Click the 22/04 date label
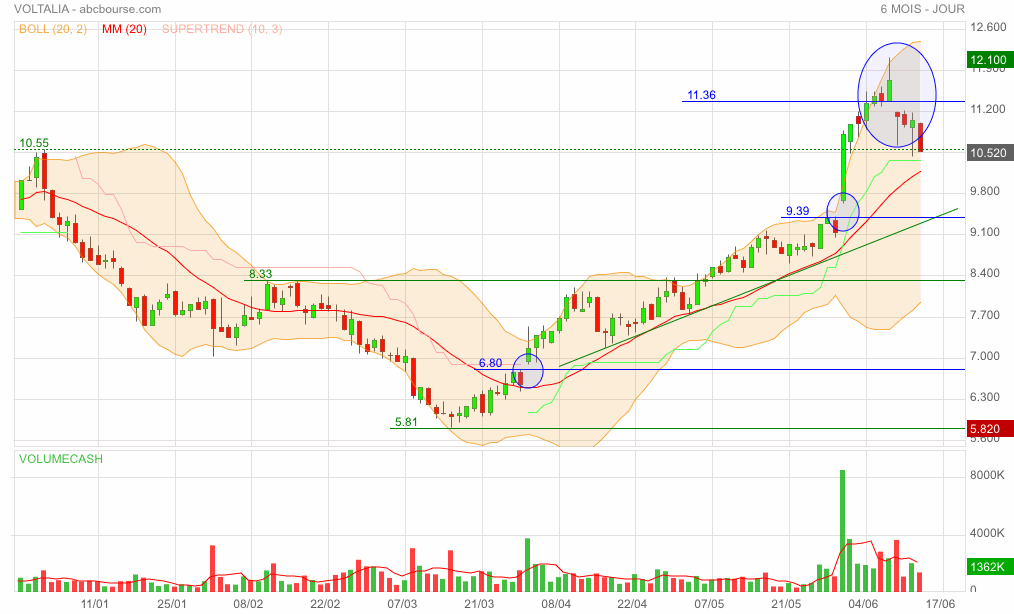This screenshot has height=614, width=1014. (x=632, y=604)
